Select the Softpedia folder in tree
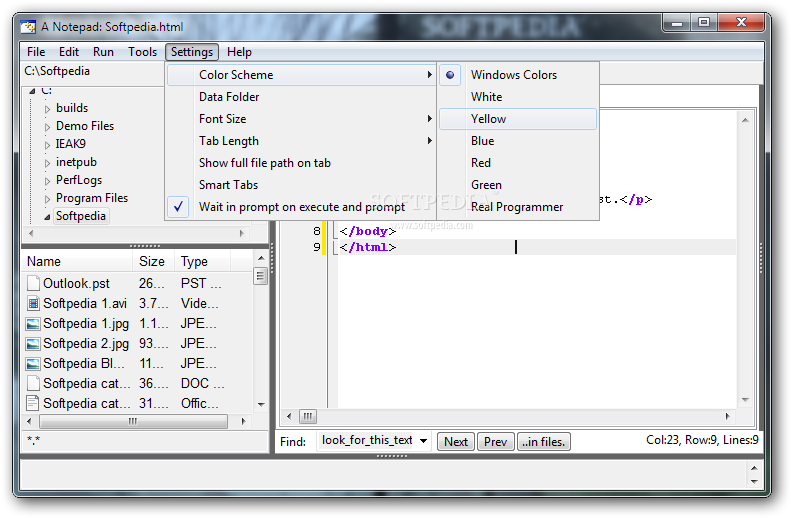This screenshot has height=518, width=792. click(x=81, y=216)
